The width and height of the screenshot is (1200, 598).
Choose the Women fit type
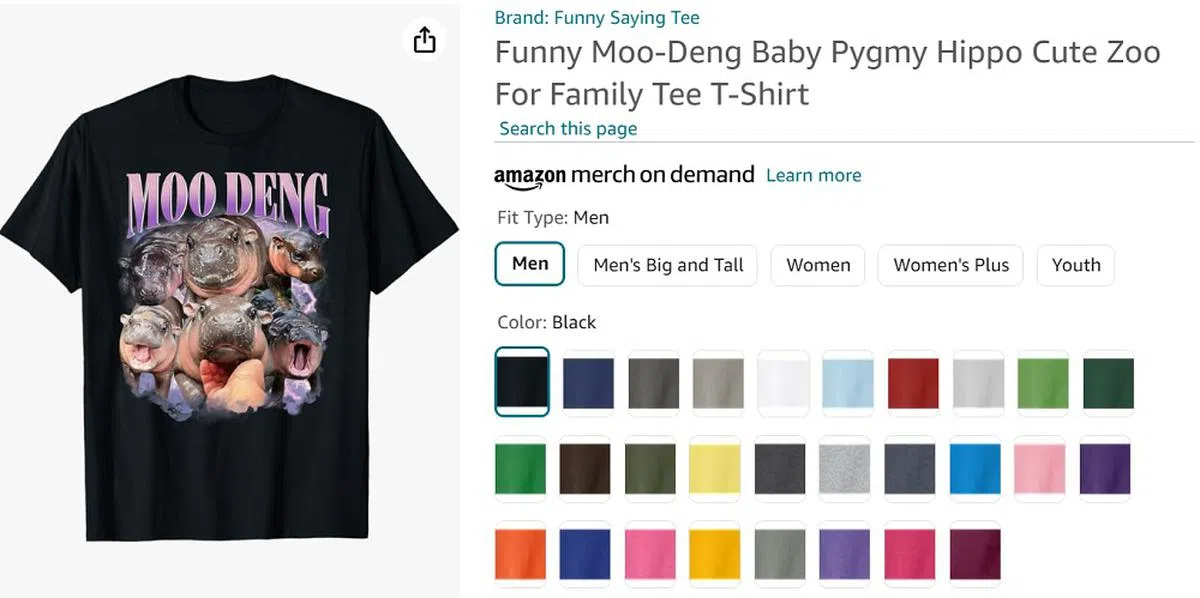coord(818,265)
